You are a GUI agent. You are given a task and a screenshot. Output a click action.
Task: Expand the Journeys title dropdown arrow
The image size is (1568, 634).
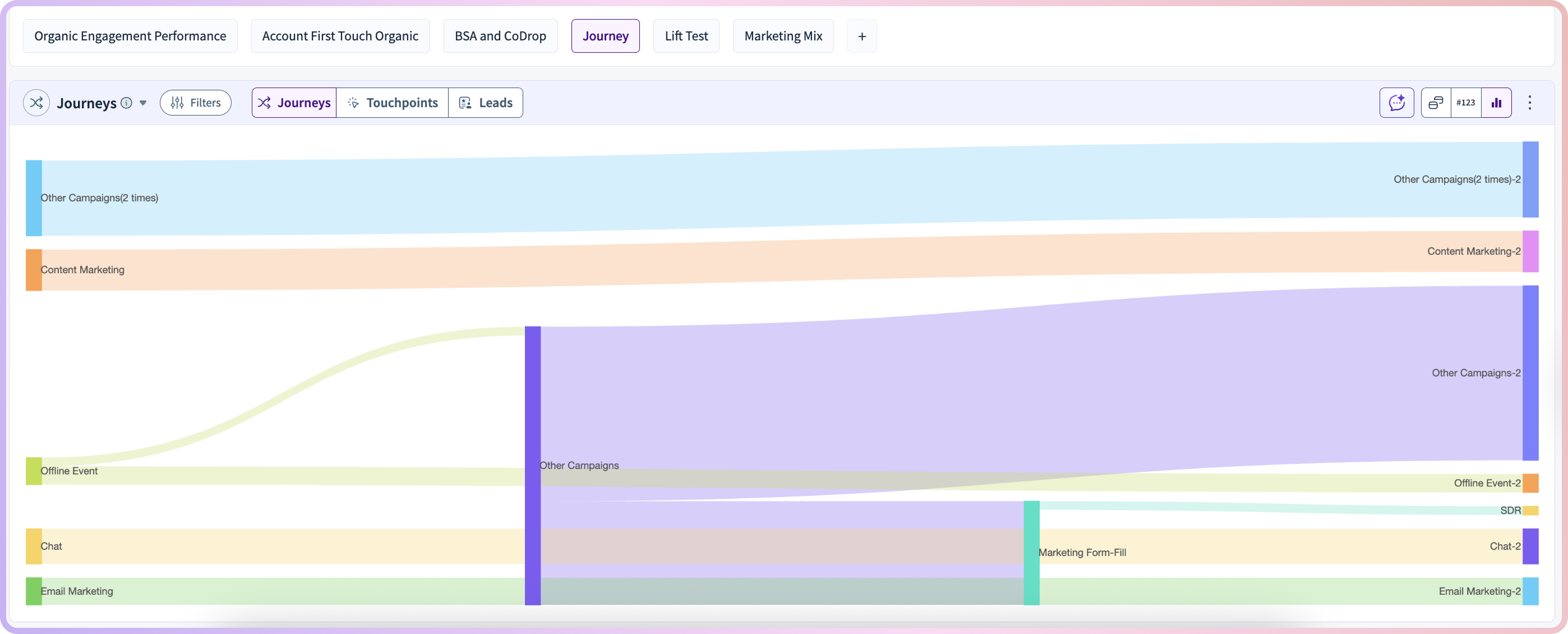tap(143, 102)
